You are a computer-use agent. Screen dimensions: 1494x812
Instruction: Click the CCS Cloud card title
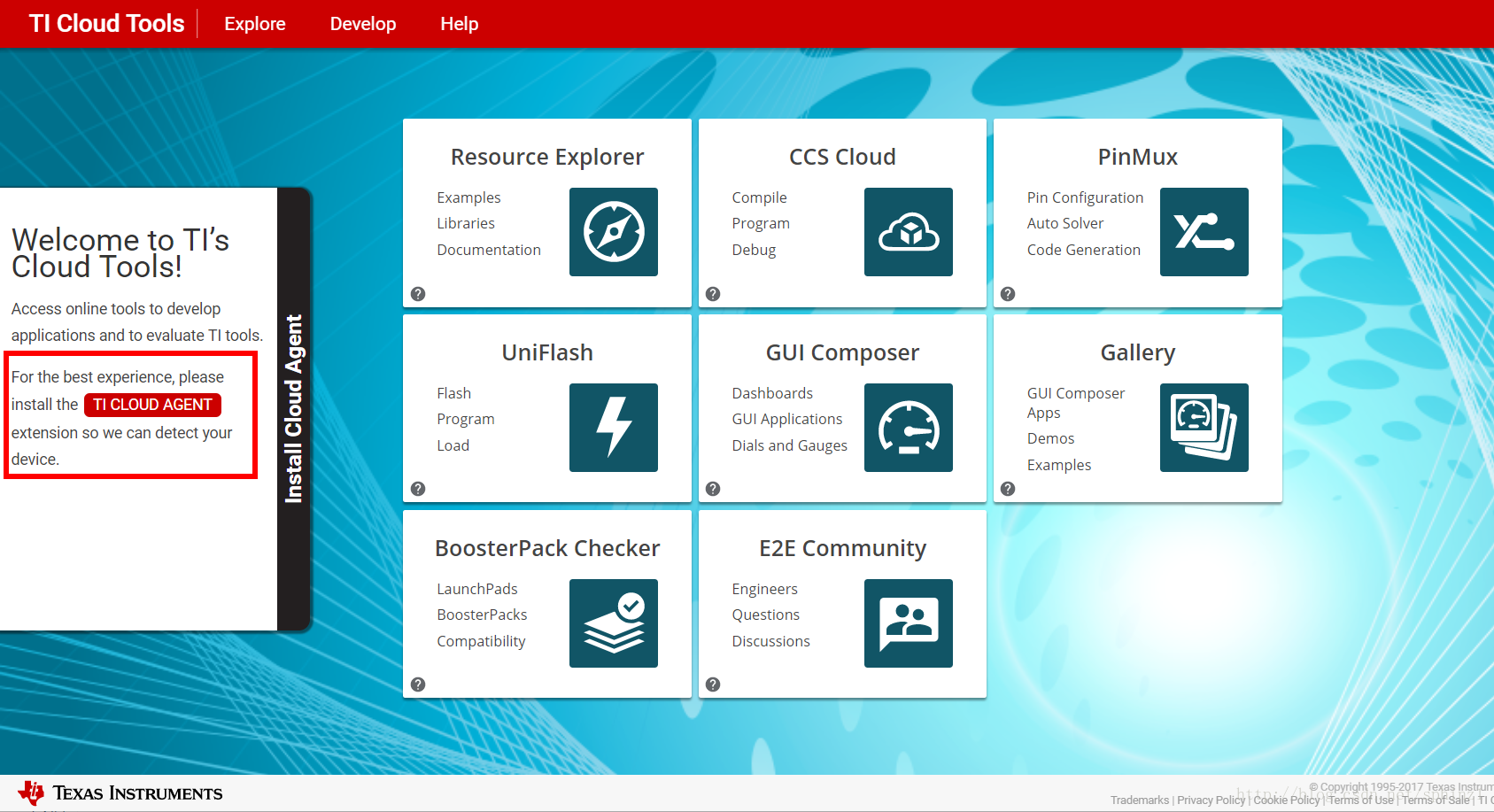(842, 157)
